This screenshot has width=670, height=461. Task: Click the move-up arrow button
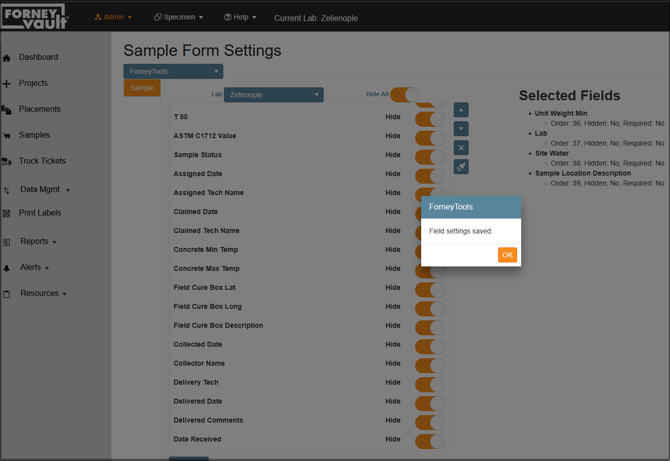pyautogui.click(x=461, y=110)
